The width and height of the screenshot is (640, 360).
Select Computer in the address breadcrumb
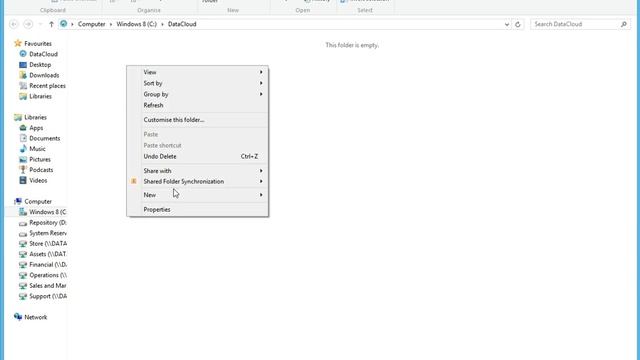[91, 24]
